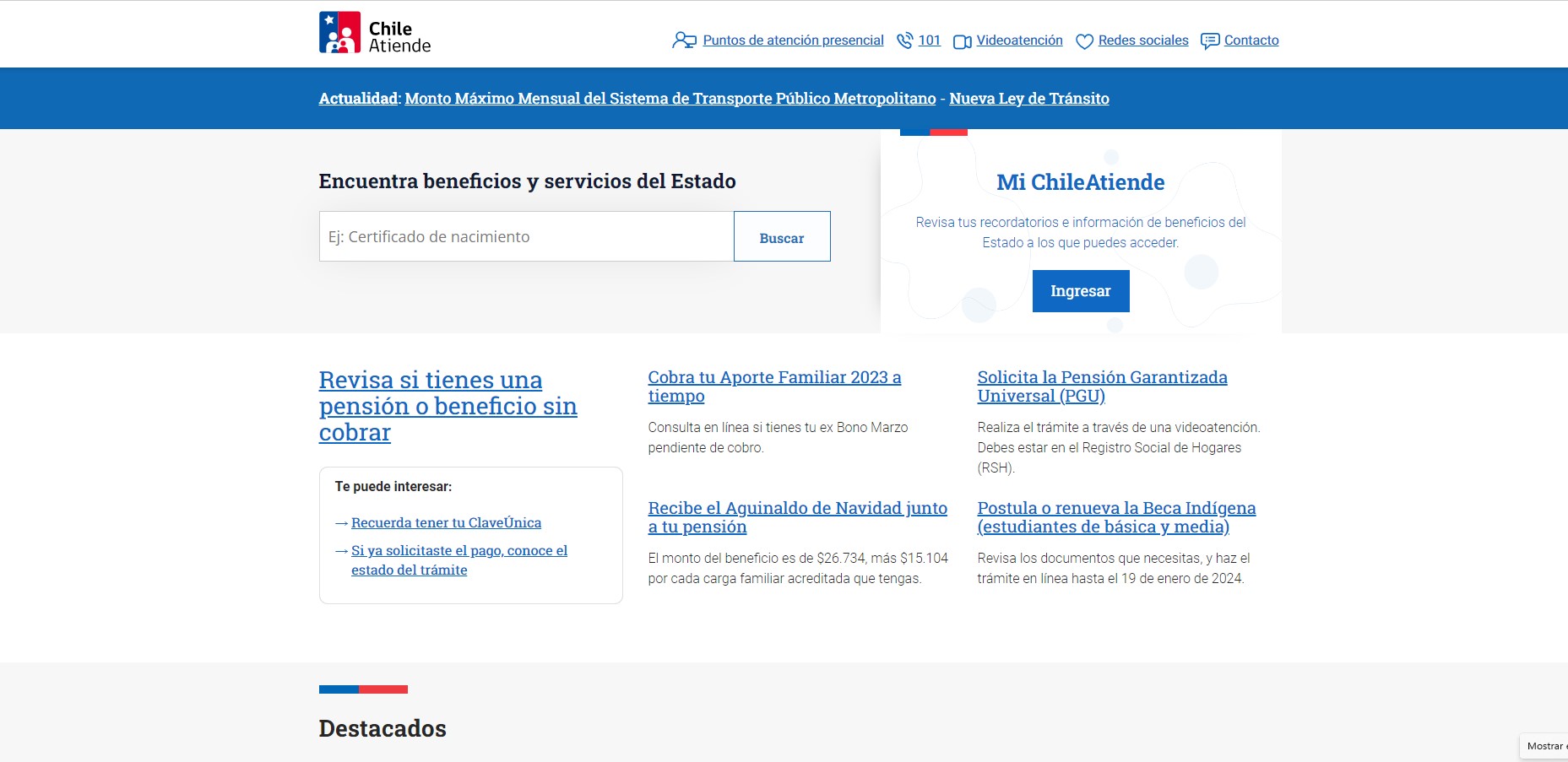Open Redes sociales link

click(x=1142, y=41)
